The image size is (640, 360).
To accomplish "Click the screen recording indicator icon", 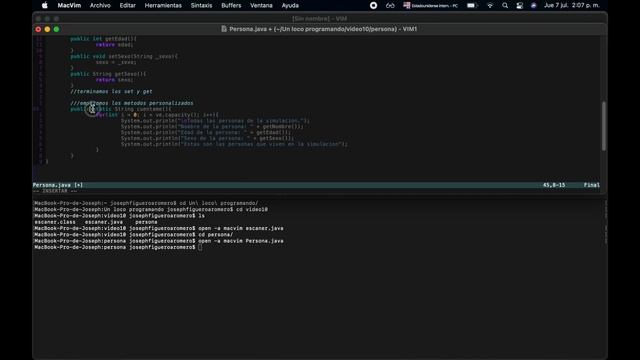I will pyautogui.click(x=373, y=5).
